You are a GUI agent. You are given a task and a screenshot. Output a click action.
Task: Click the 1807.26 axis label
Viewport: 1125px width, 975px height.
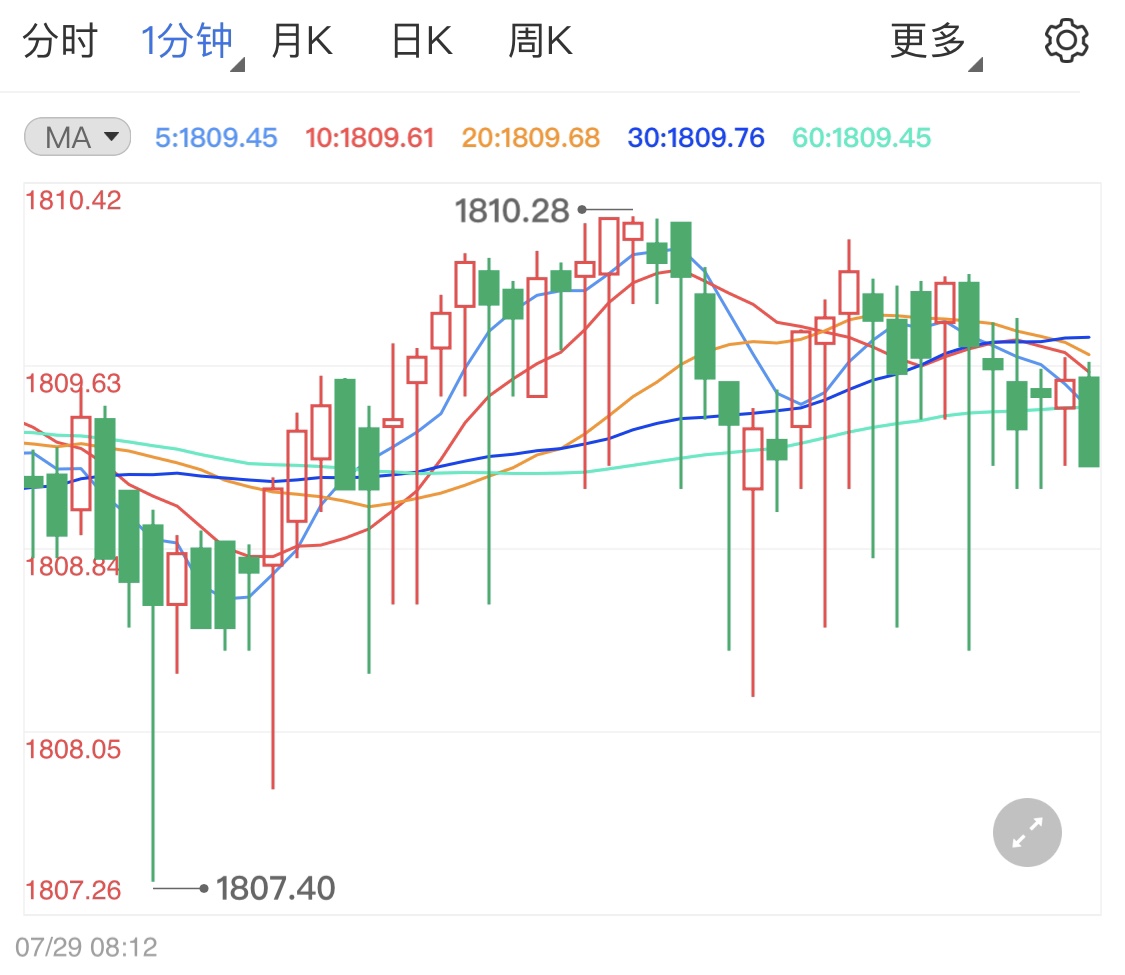pos(73,890)
